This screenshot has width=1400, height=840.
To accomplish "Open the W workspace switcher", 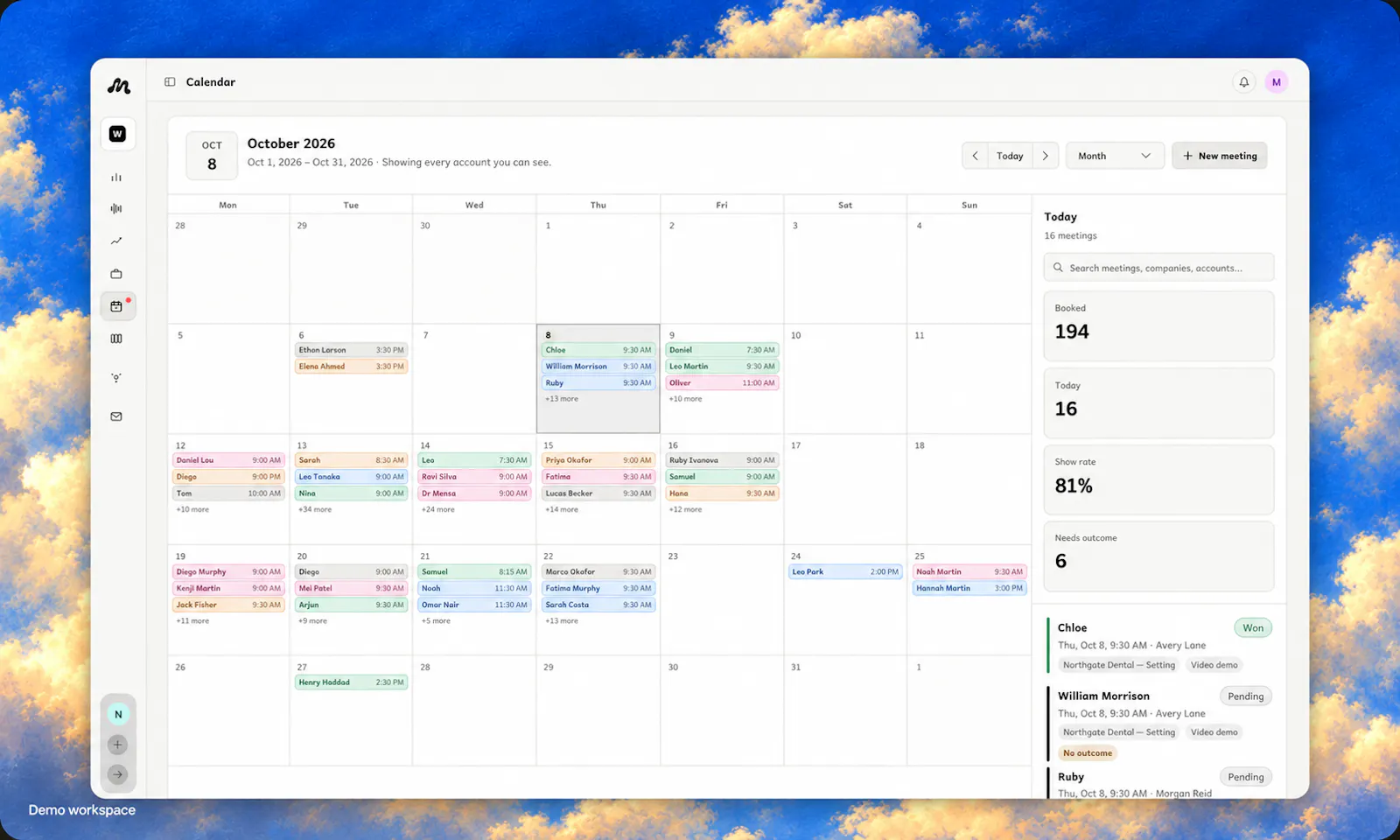I will coord(117,134).
